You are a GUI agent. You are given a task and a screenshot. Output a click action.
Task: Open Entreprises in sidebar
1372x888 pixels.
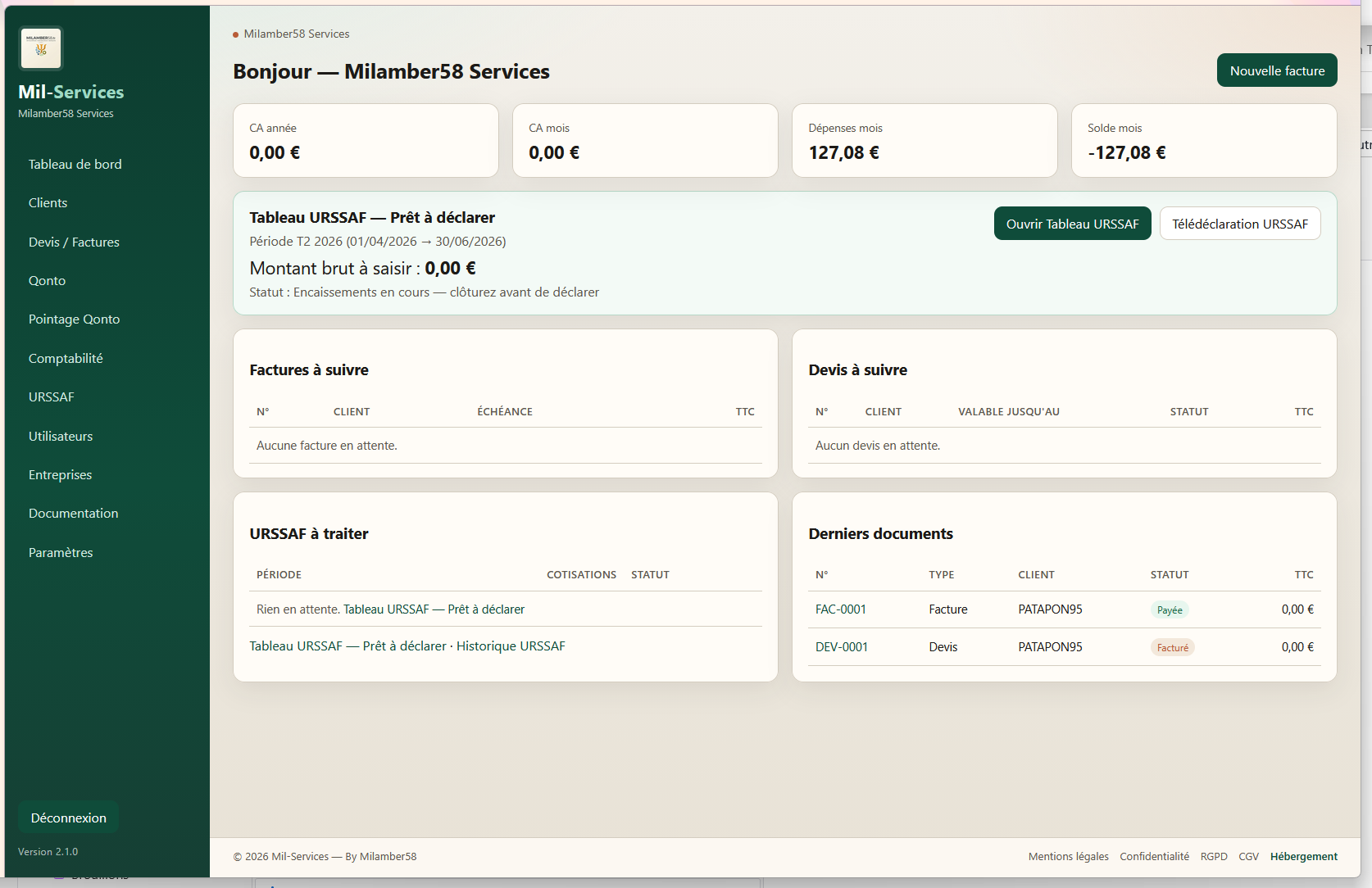click(61, 475)
